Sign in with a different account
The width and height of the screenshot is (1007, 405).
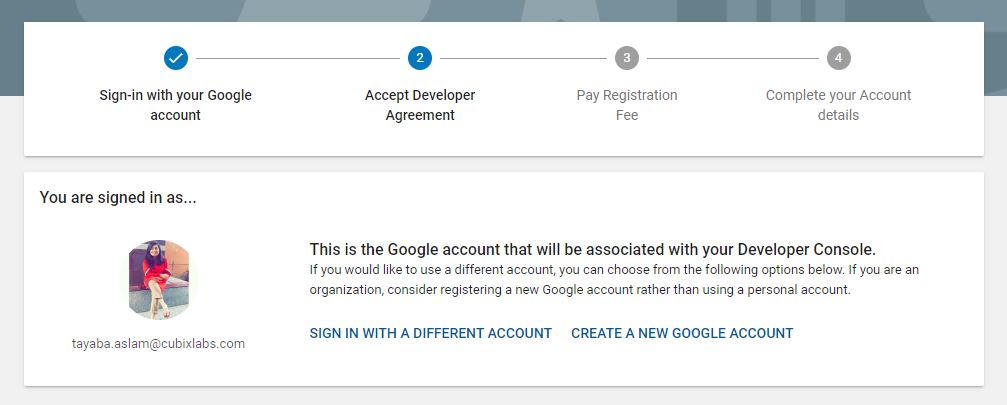point(430,333)
